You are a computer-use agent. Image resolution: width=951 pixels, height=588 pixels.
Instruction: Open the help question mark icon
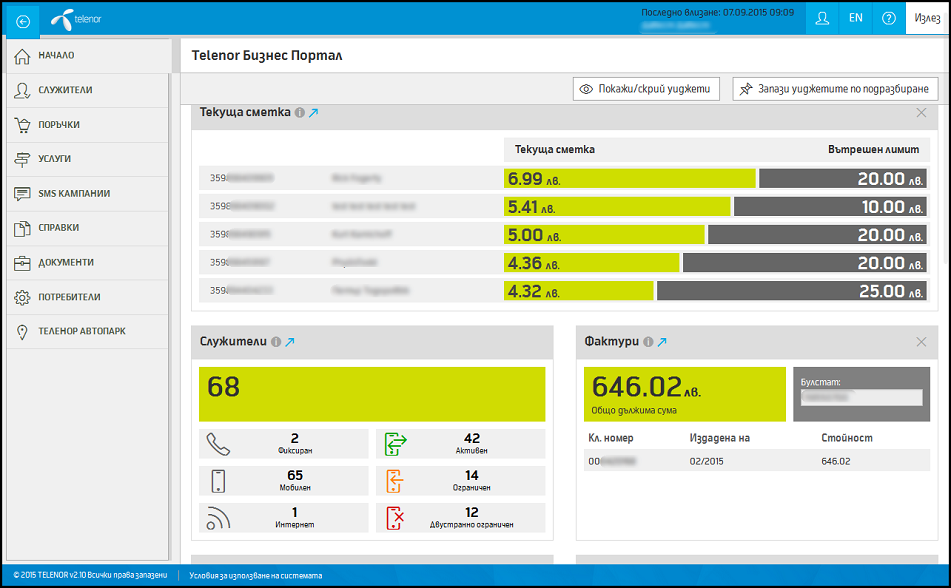[889, 18]
